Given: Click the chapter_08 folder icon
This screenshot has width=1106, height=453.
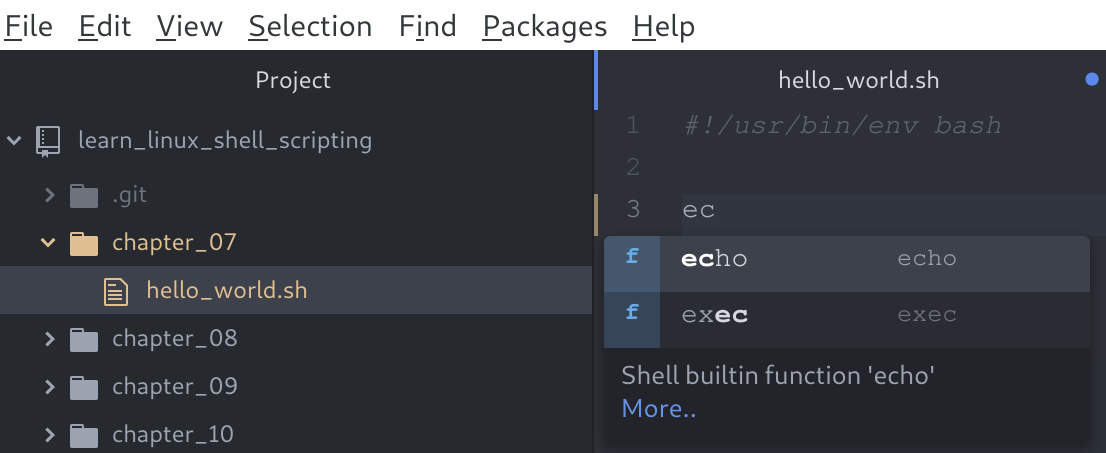Looking at the screenshot, I should 84,339.
